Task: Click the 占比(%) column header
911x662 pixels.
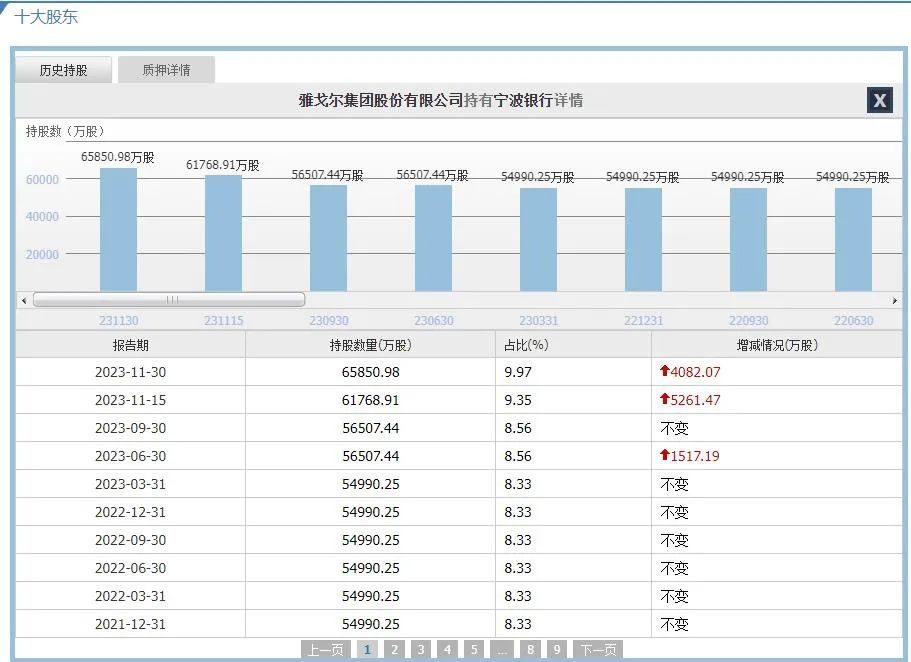Action: tap(573, 345)
